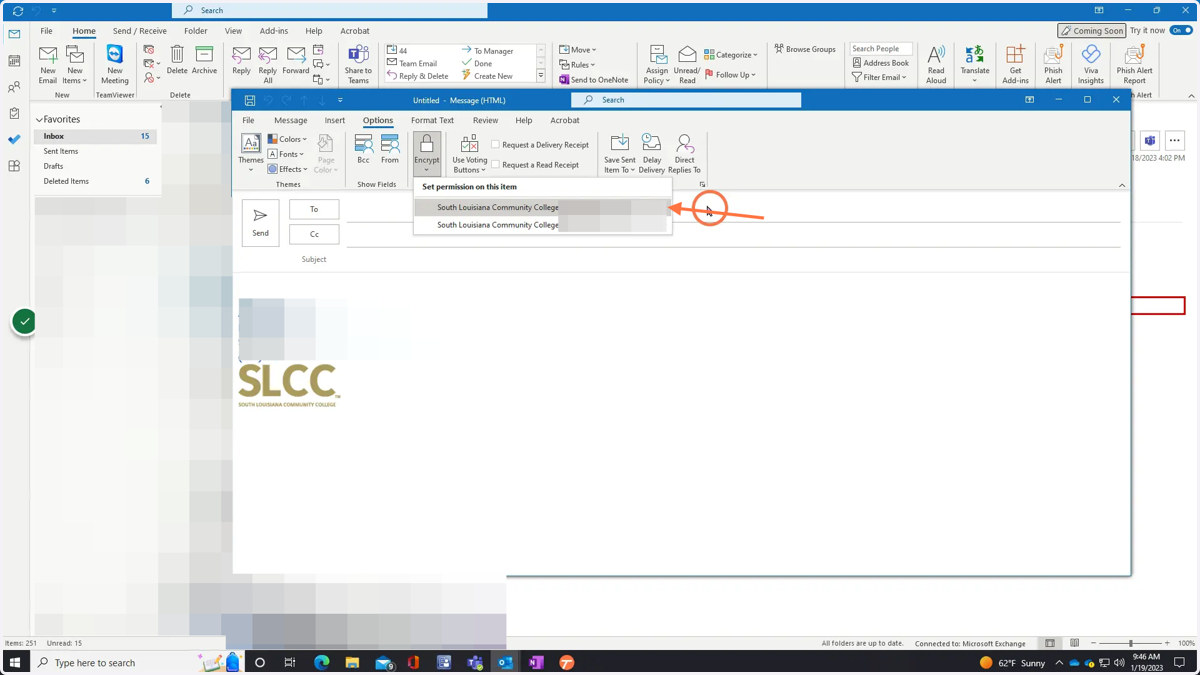The height and width of the screenshot is (675, 1200).
Task: Open Send / Receive tab in Outlook
Action: click(140, 31)
